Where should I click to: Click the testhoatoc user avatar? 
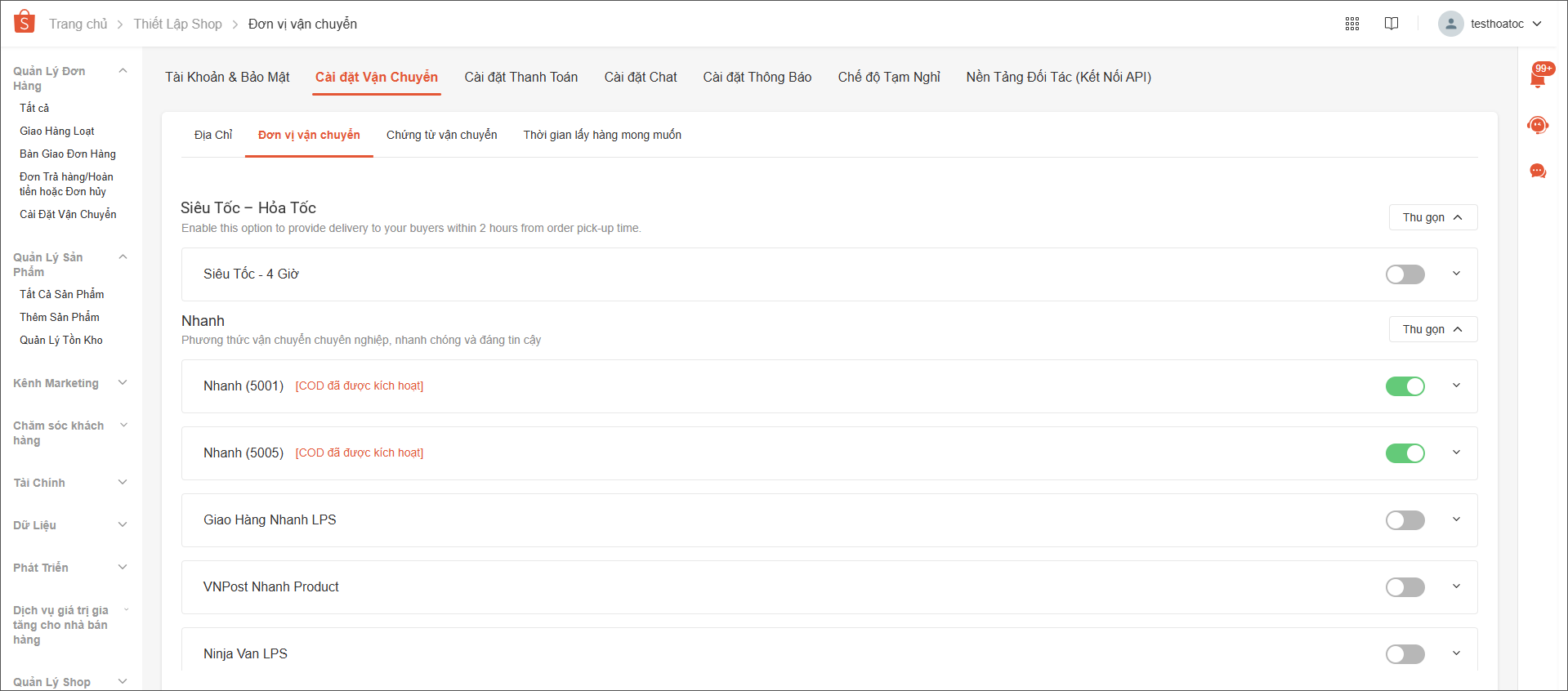pyautogui.click(x=1450, y=24)
